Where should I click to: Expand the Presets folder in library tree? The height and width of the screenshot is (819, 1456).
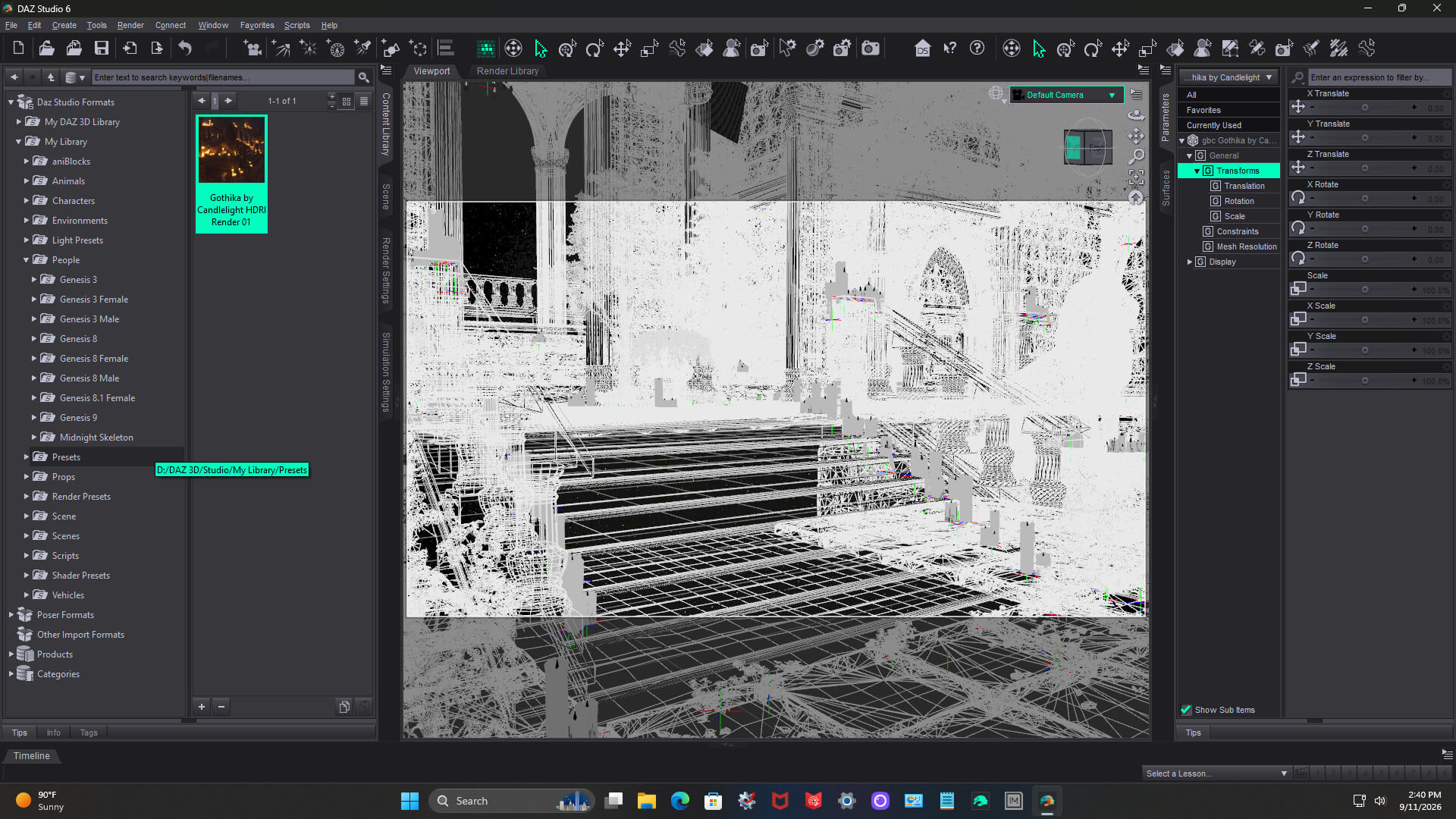(26, 457)
